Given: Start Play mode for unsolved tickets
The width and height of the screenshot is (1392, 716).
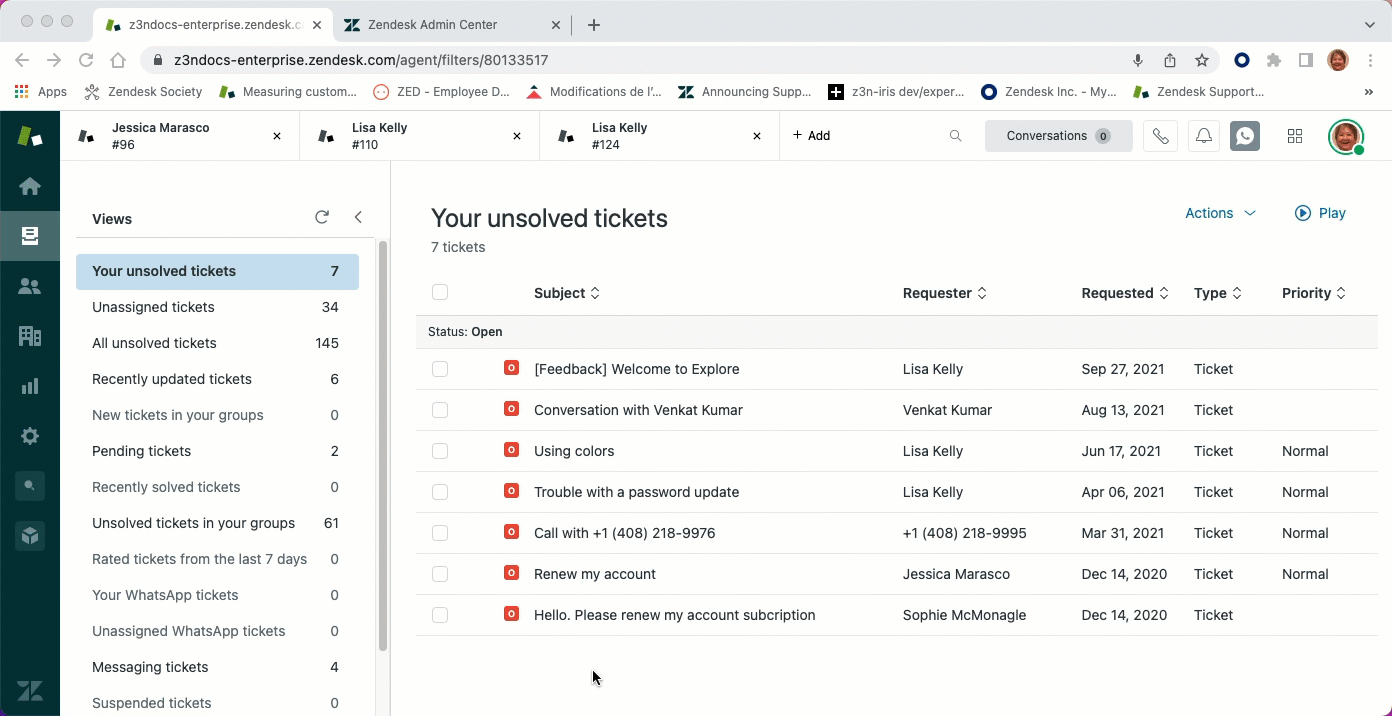Looking at the screenshot, I should pos(1320,213).
